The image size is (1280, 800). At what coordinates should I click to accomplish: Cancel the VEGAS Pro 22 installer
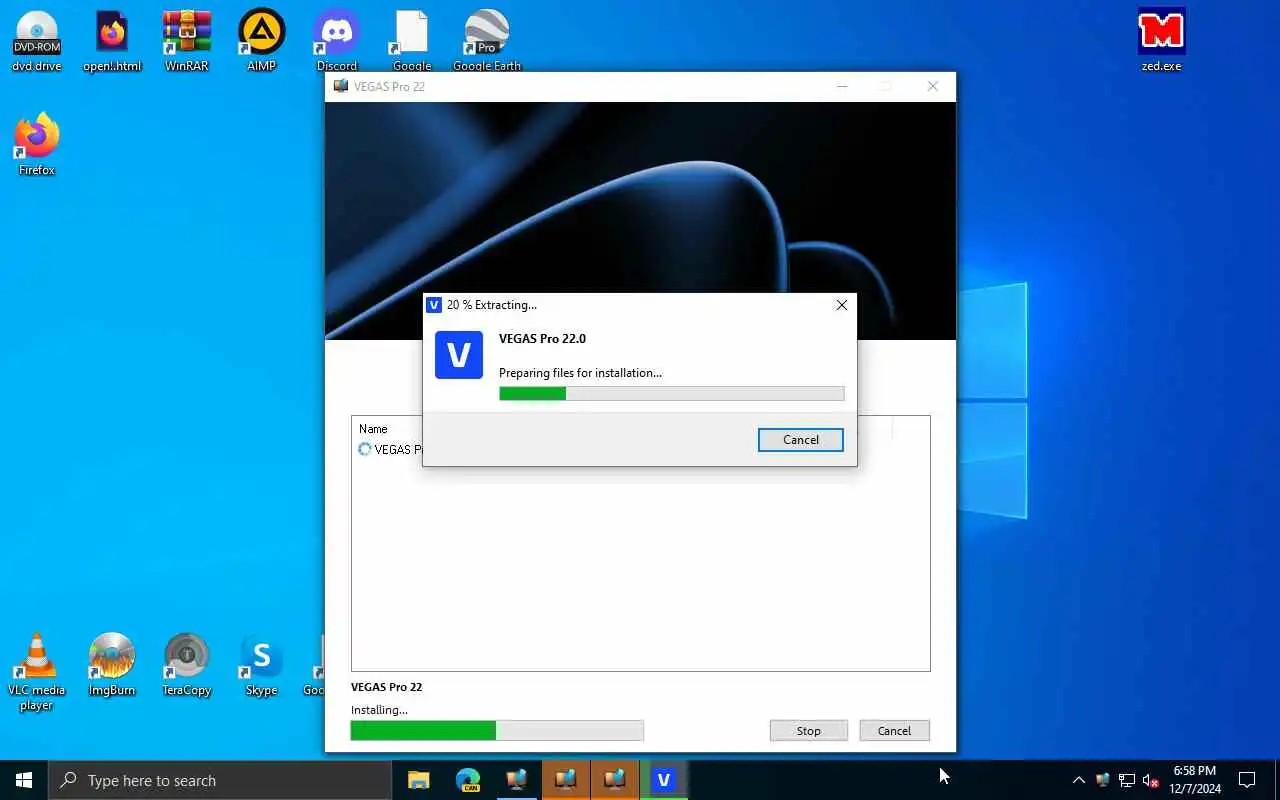[894, 731]
